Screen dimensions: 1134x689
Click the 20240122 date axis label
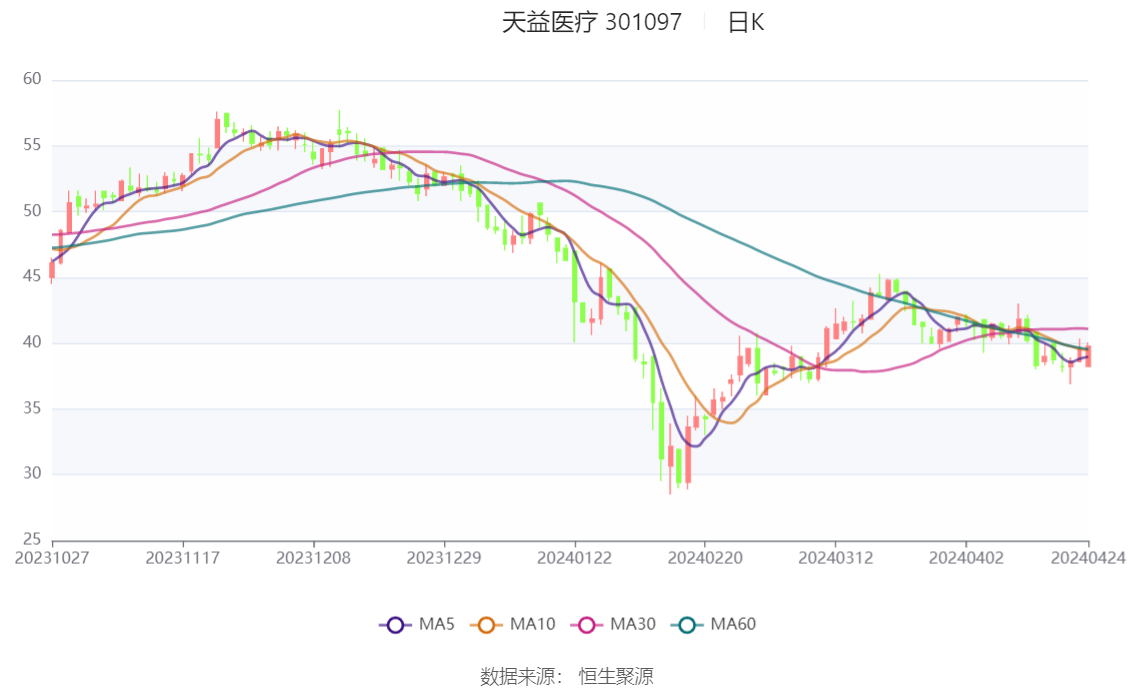click(x=574, y=558)
